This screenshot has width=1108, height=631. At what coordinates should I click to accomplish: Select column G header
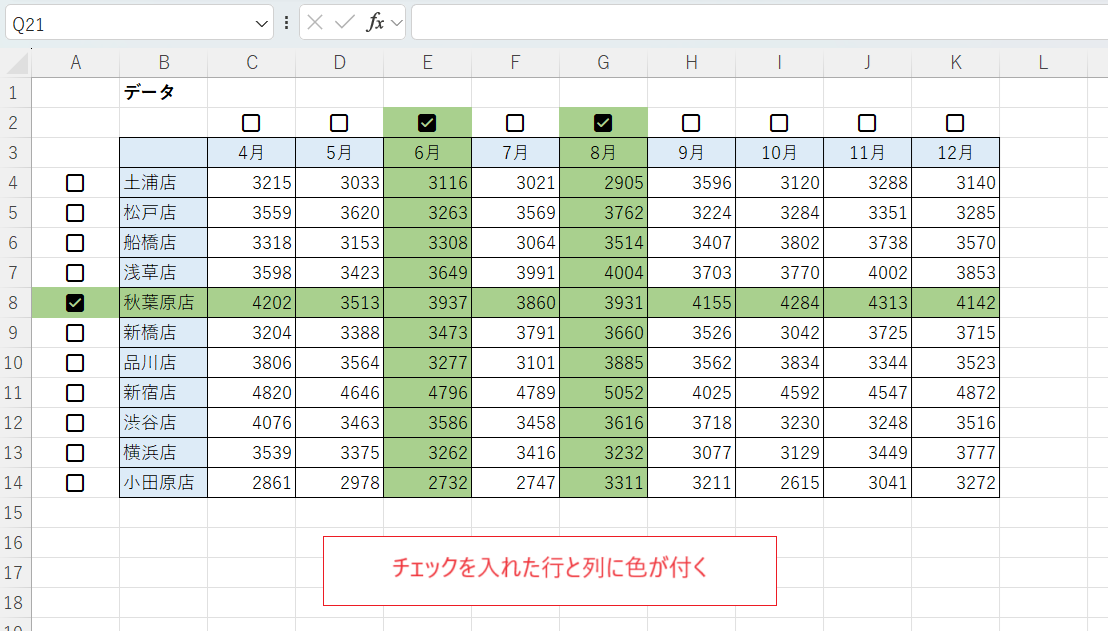pos(603,63)
